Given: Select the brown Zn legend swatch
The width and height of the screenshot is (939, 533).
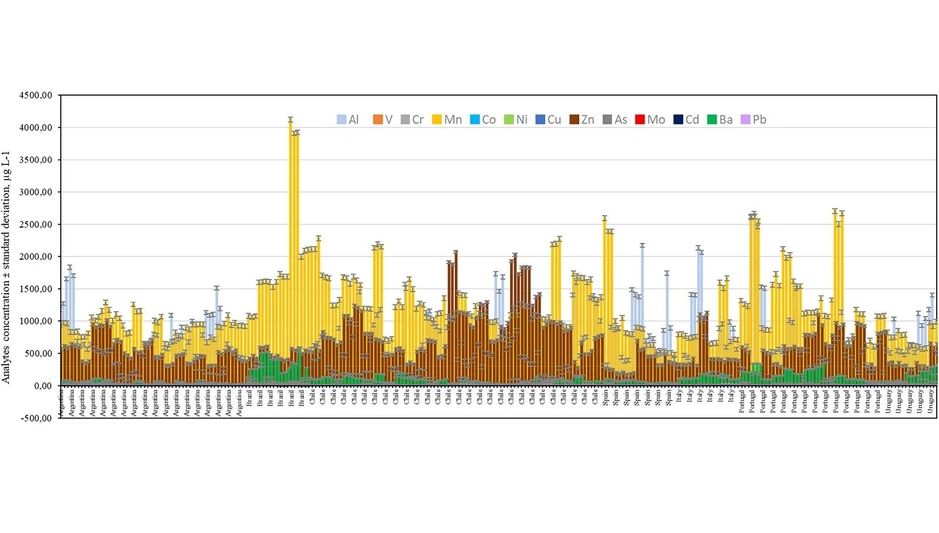Looking at the screenshot, I should [574, 120].
